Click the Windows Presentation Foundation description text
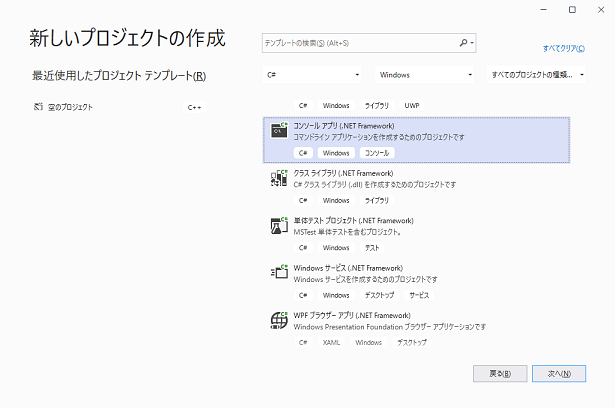The image size is (615, 408). click(x=389, y=327)
